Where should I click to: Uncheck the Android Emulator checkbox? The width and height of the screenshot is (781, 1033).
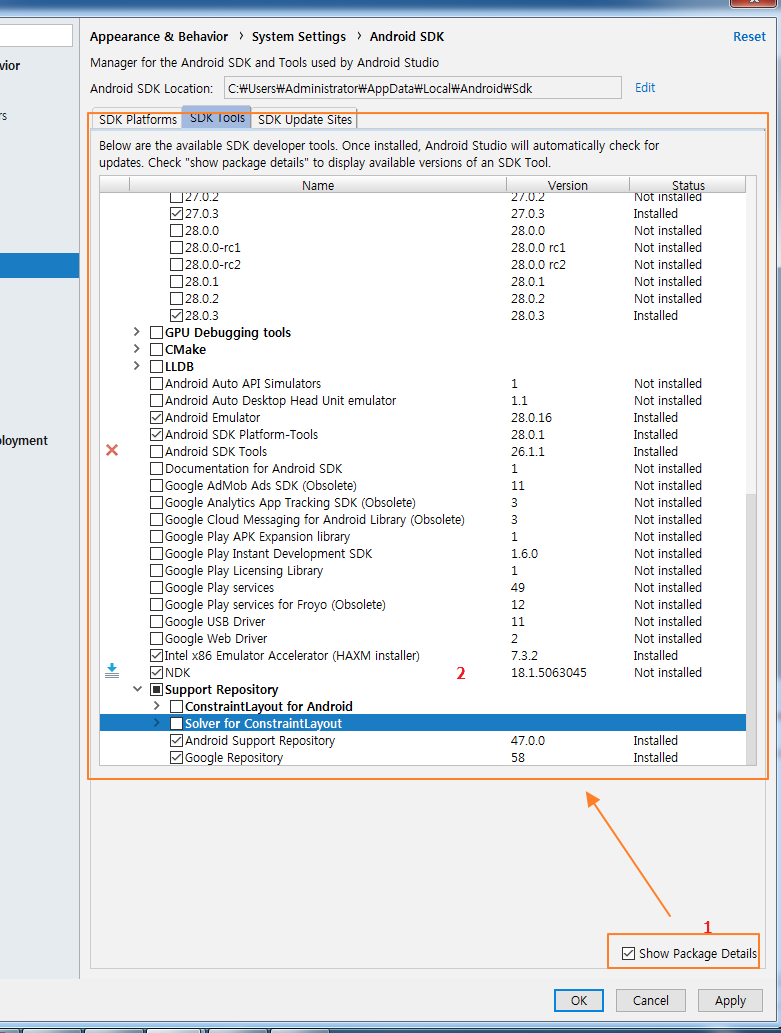pos(156,418)
